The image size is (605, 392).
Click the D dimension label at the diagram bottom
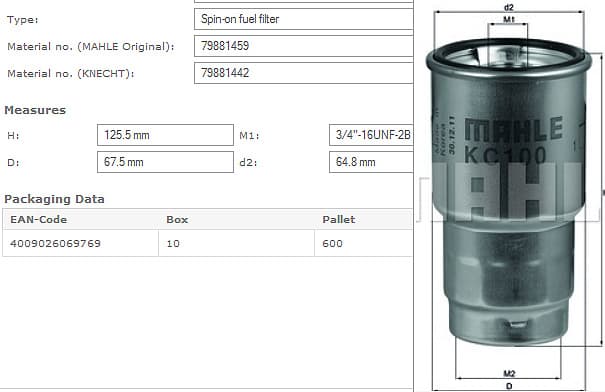[x=509, y=386]
